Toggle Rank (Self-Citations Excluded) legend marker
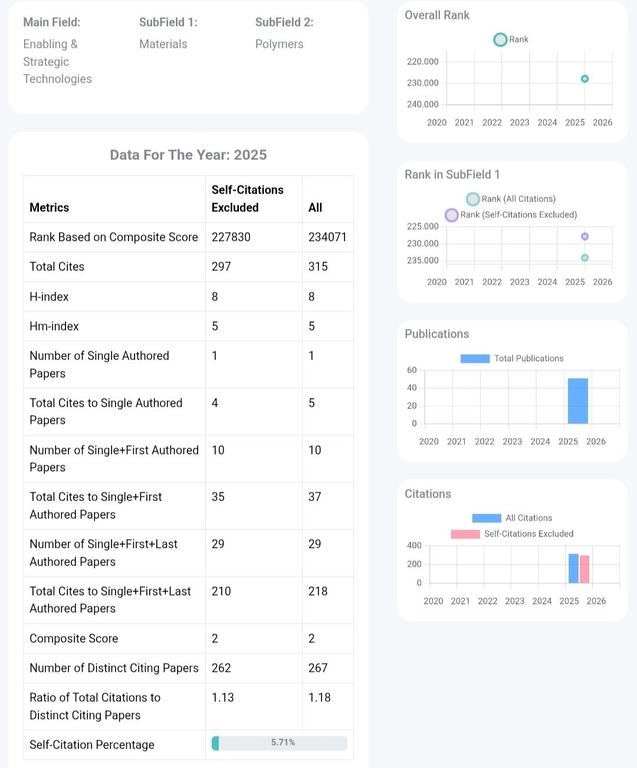This screenshot has height=768, width=637. click(x=451, y=215)
